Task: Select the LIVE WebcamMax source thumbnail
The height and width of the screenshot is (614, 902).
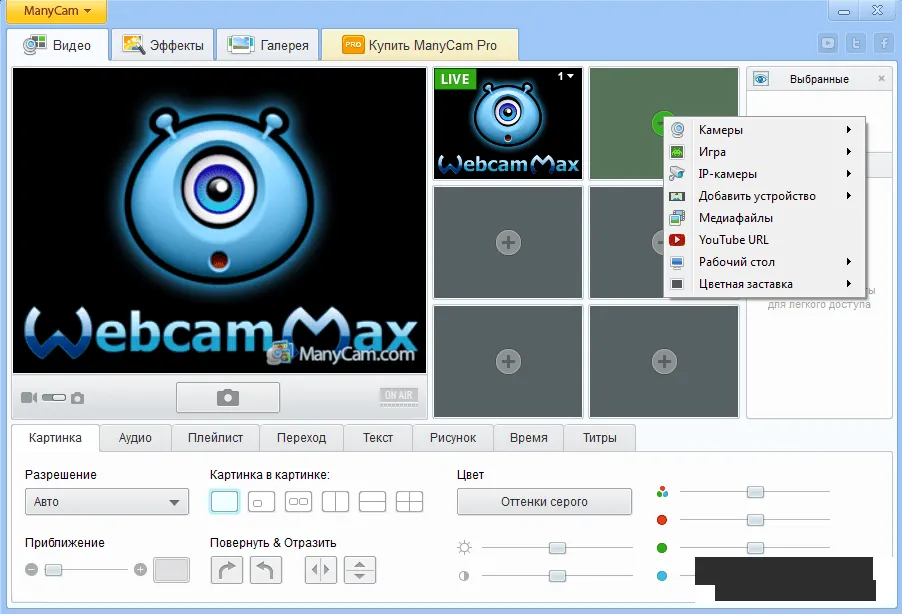Action: (x=508, y=124)
